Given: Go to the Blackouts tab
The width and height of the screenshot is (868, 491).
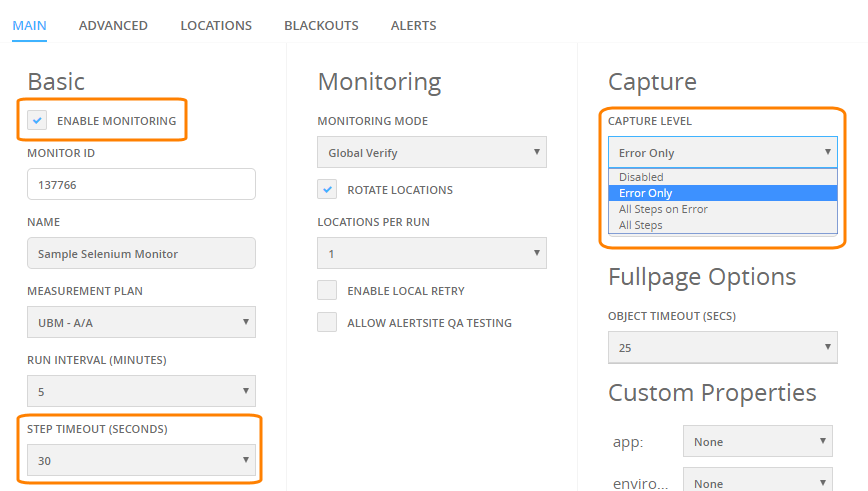Looking at the screenshot, I should coord(321,25).
